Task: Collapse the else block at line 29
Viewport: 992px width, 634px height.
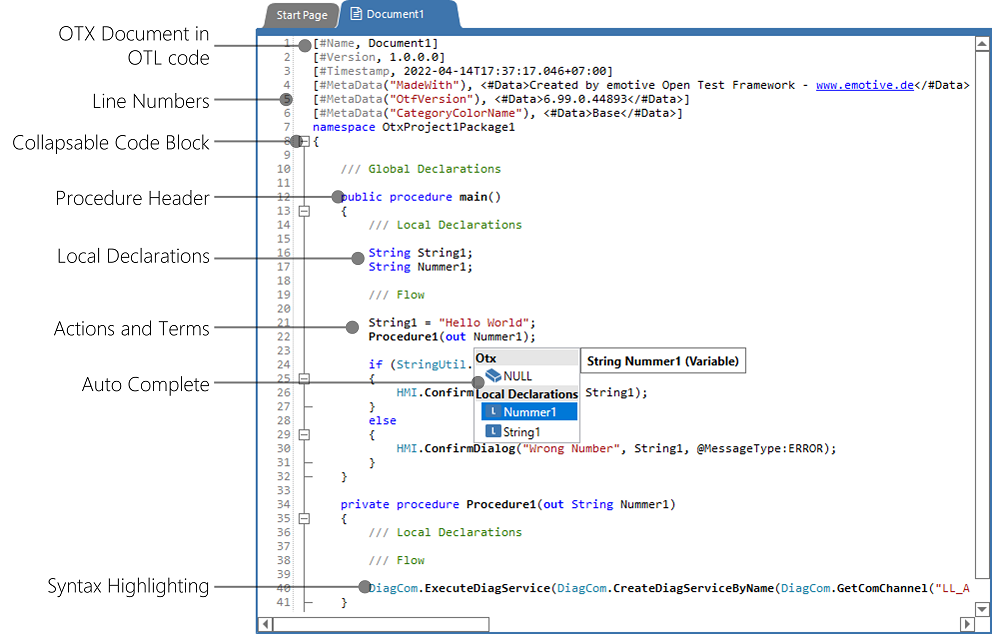Action: pos(306,435)
